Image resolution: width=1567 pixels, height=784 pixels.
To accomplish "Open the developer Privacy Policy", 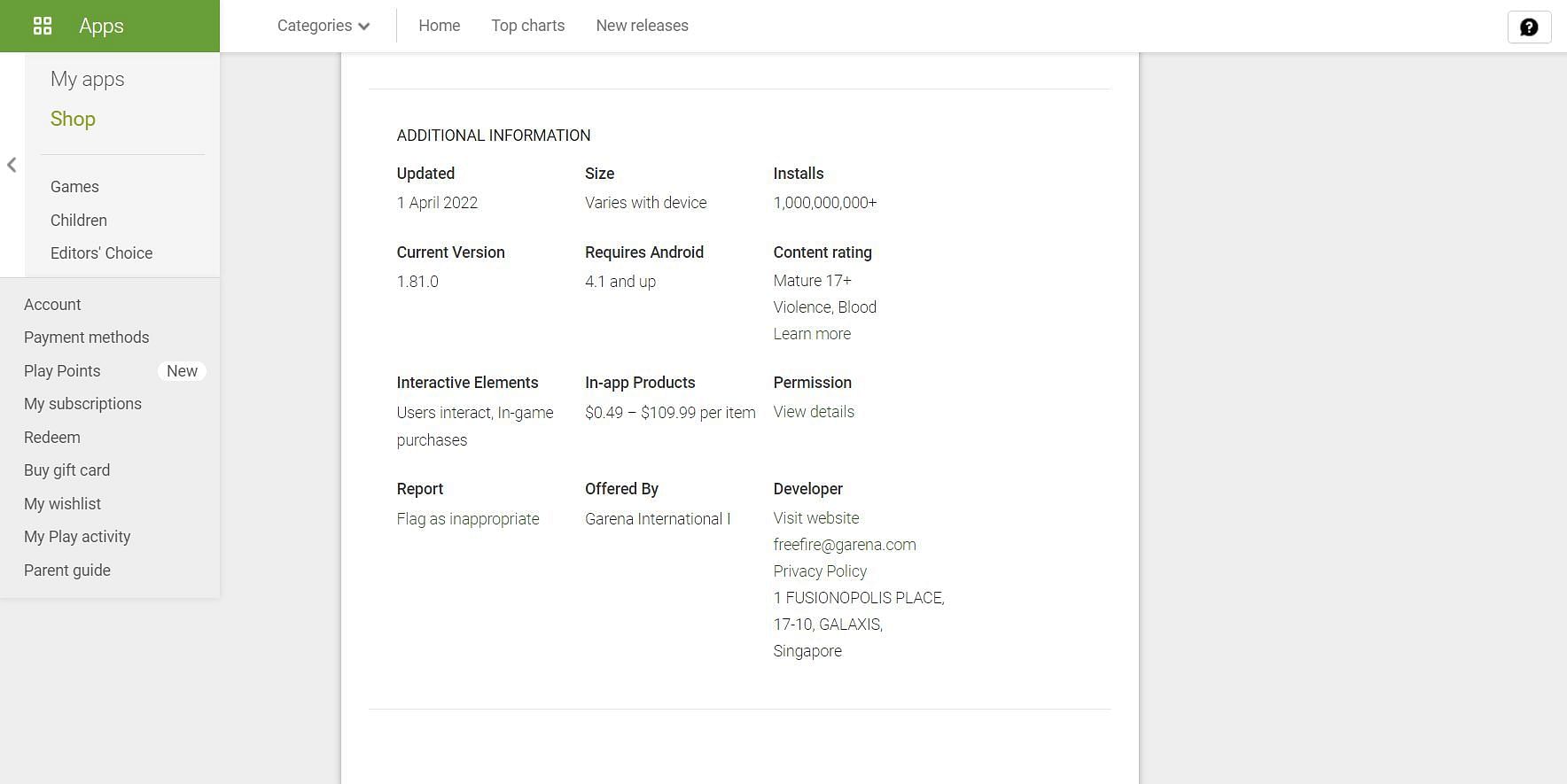I will click(819, 571).
